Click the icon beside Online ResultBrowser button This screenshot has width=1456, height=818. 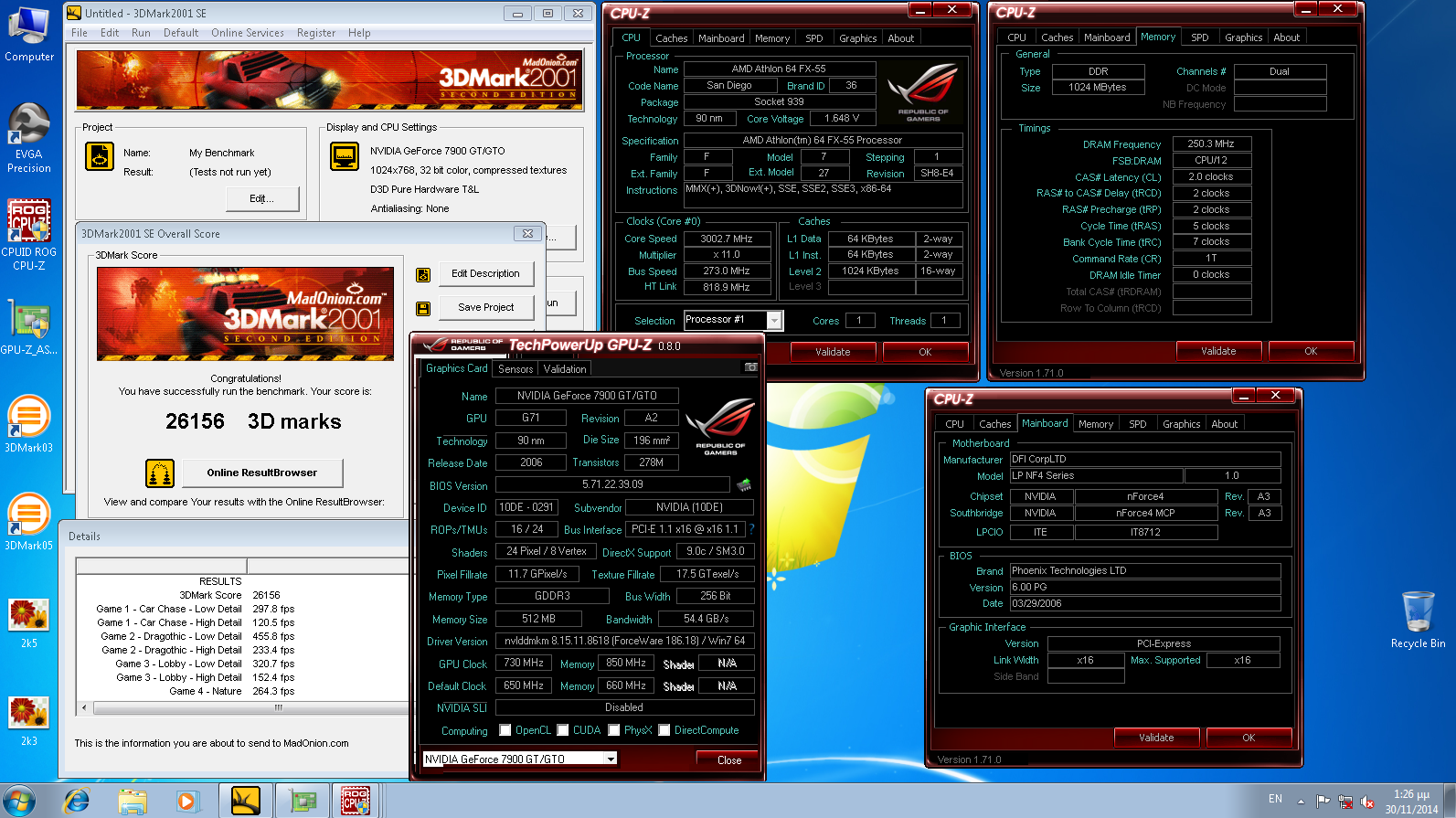tap(160, 473)
